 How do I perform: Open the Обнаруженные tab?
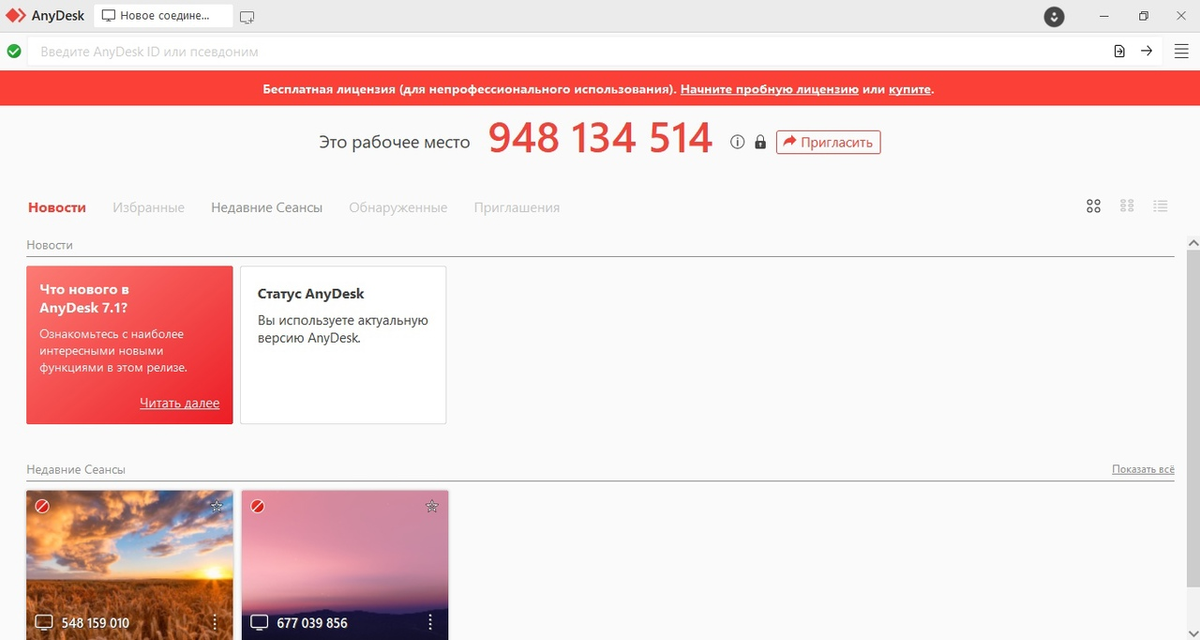[398, 208]
